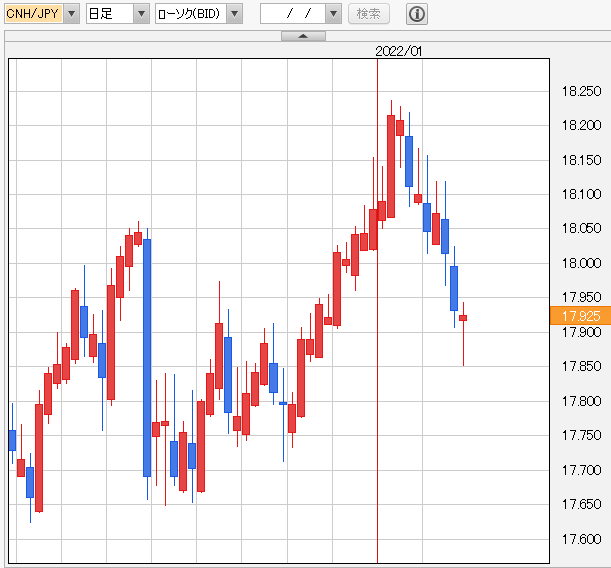Viewport: 611px width, 568px height.
Task: Click the 17.750 price axis label
Action: (581, 435)
